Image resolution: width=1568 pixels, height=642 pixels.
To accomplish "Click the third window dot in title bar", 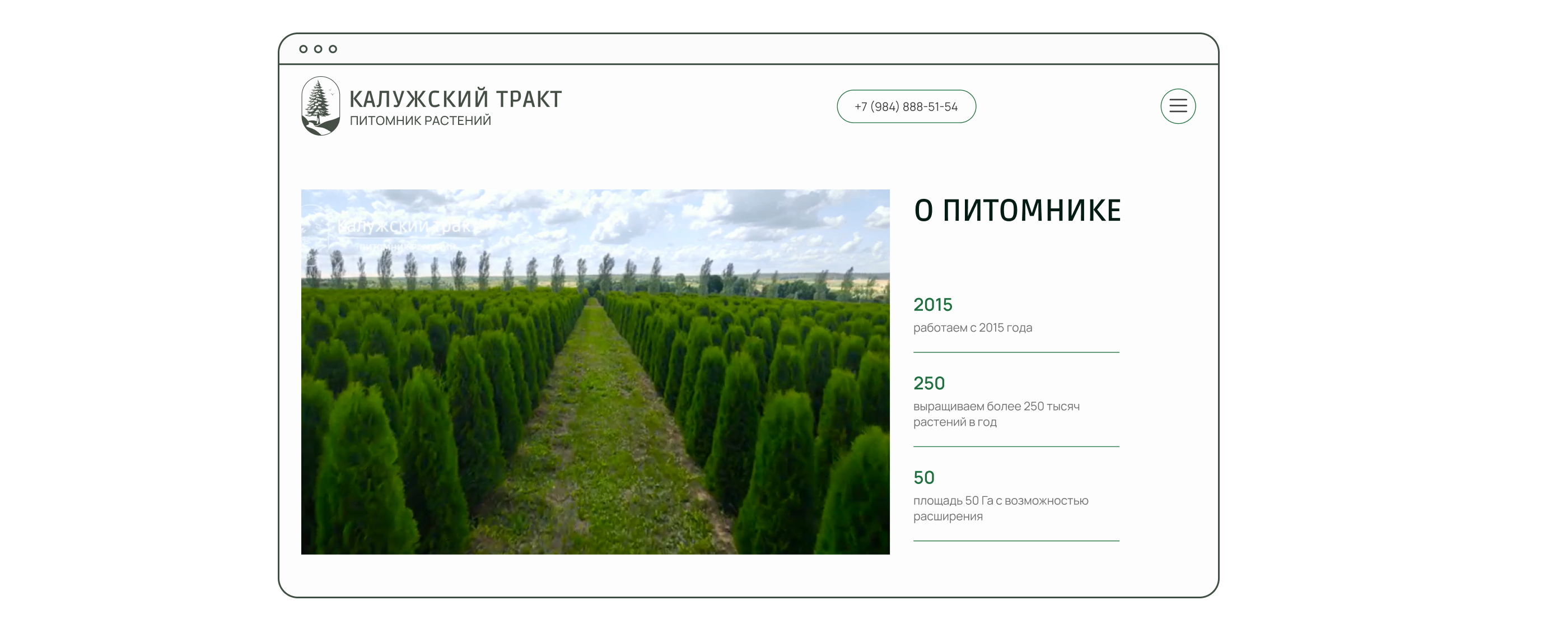I will (x=333, y=49).
